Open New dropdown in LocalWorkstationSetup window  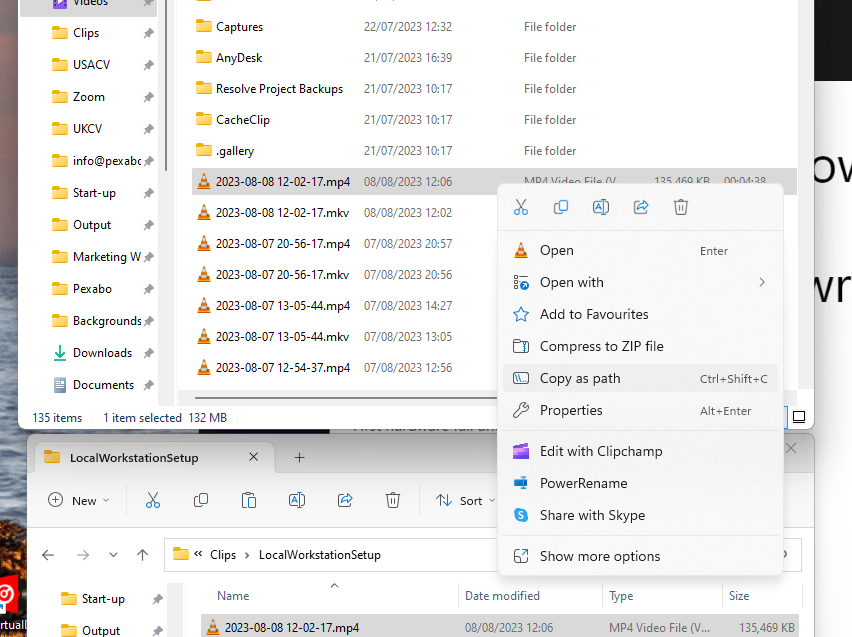79,501
